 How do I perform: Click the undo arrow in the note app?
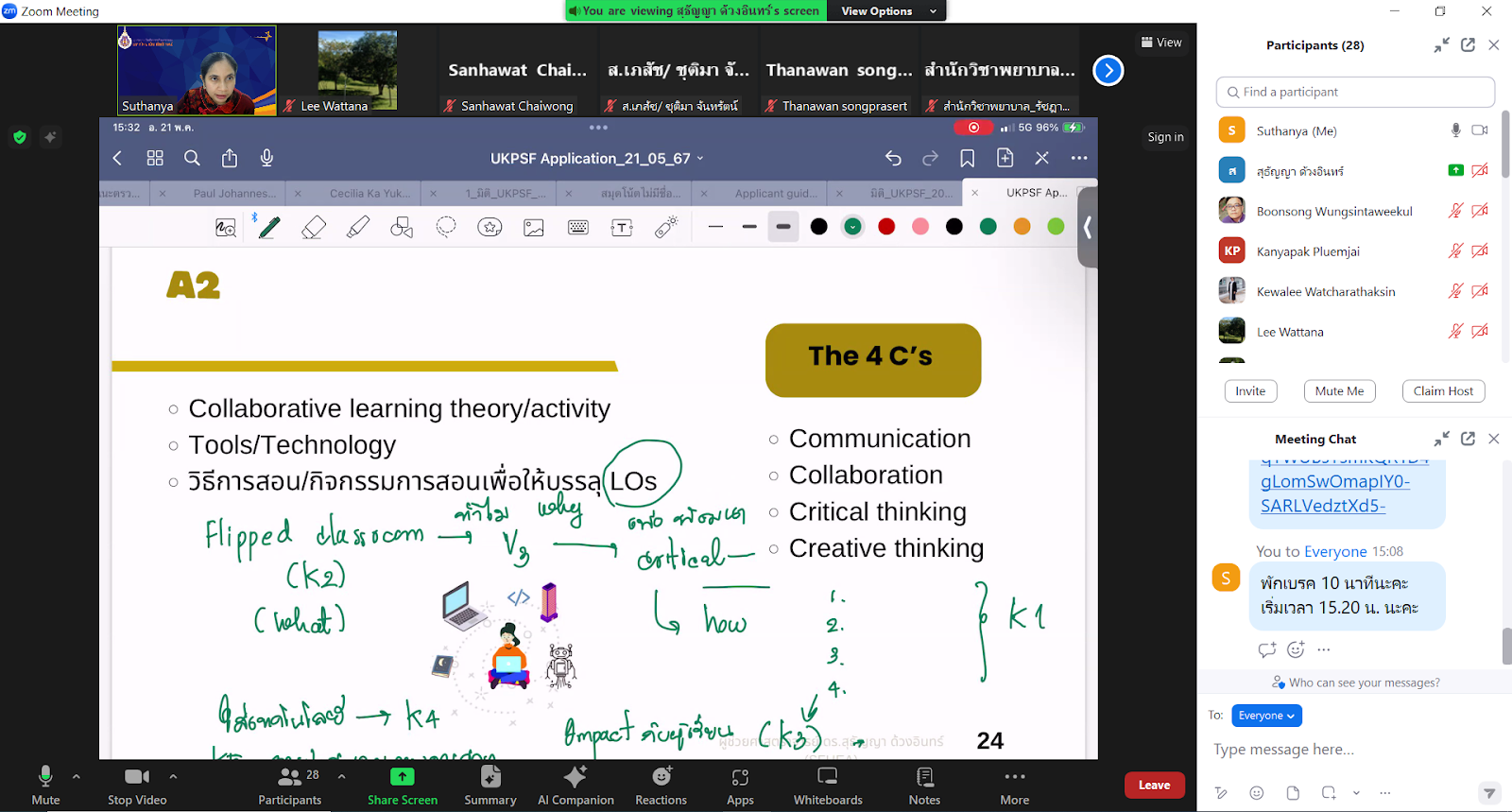coord(893,158)
